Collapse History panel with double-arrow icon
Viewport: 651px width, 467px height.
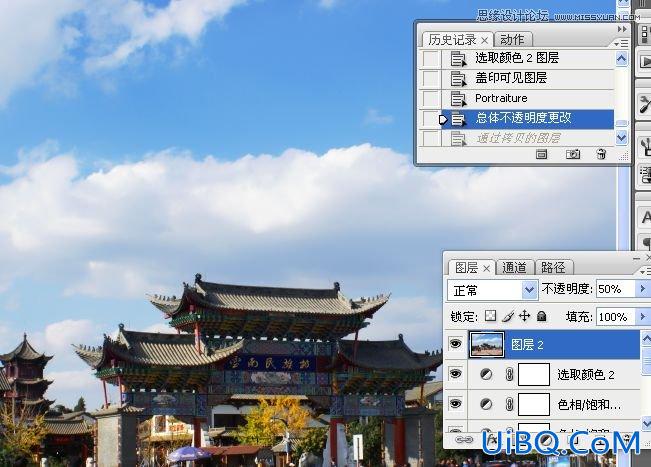(x=622, y=29)
